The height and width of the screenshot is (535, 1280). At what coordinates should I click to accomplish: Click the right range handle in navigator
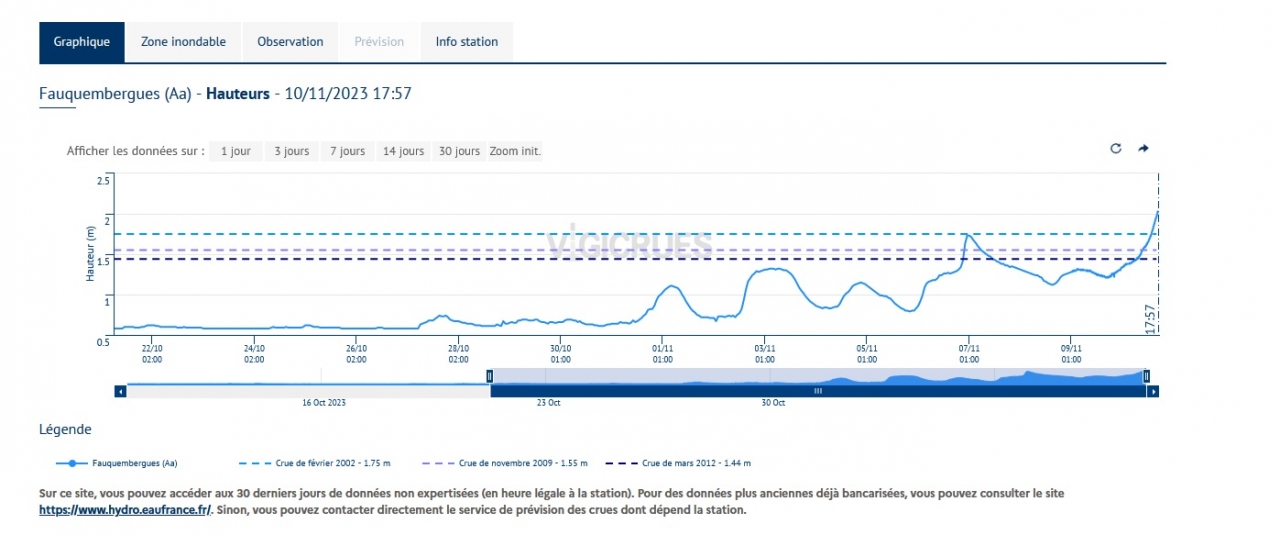pos(1146,376)
